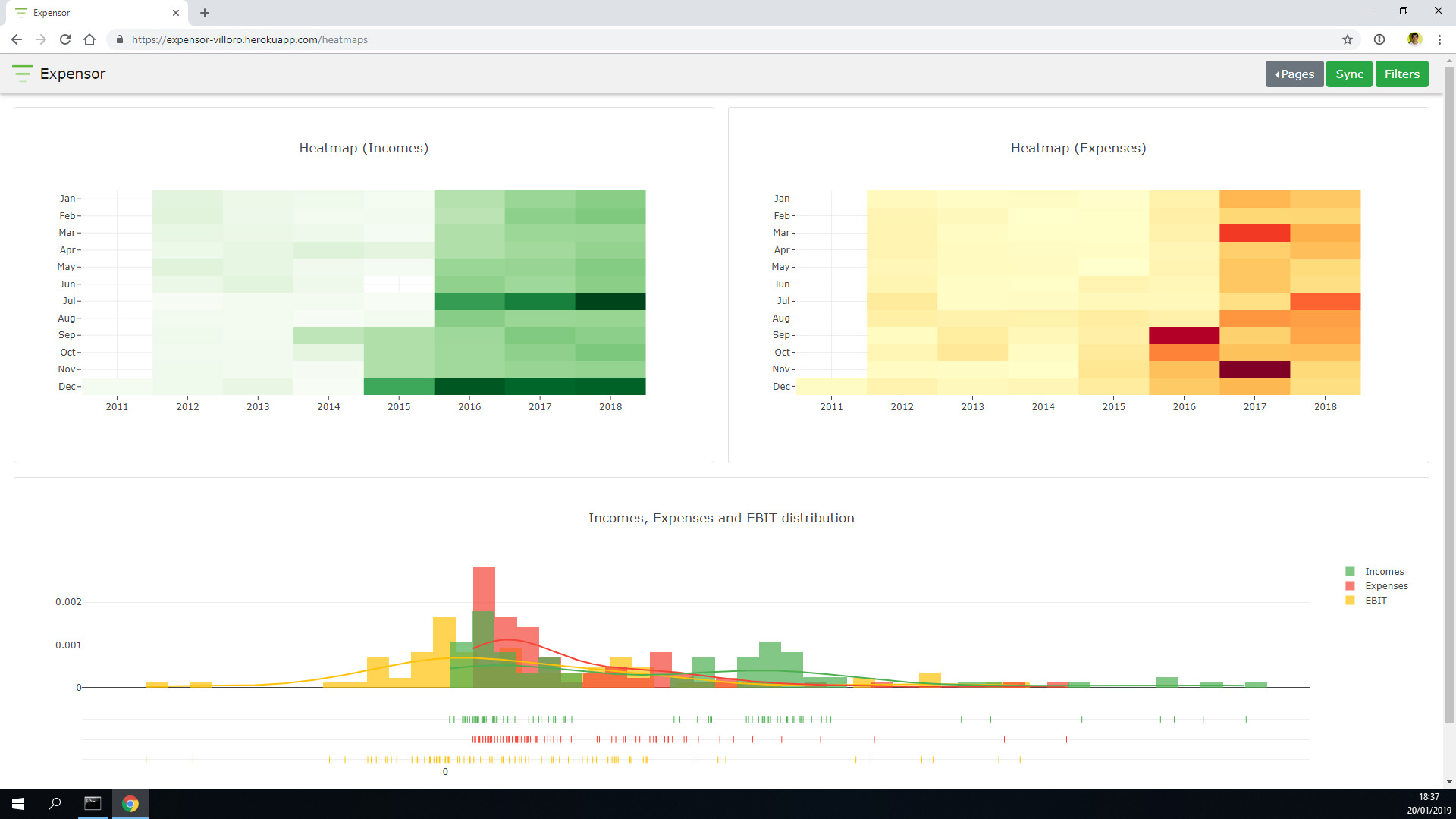
Task: Bookmark this page with star icon
Action: [x=1348, y=39]
